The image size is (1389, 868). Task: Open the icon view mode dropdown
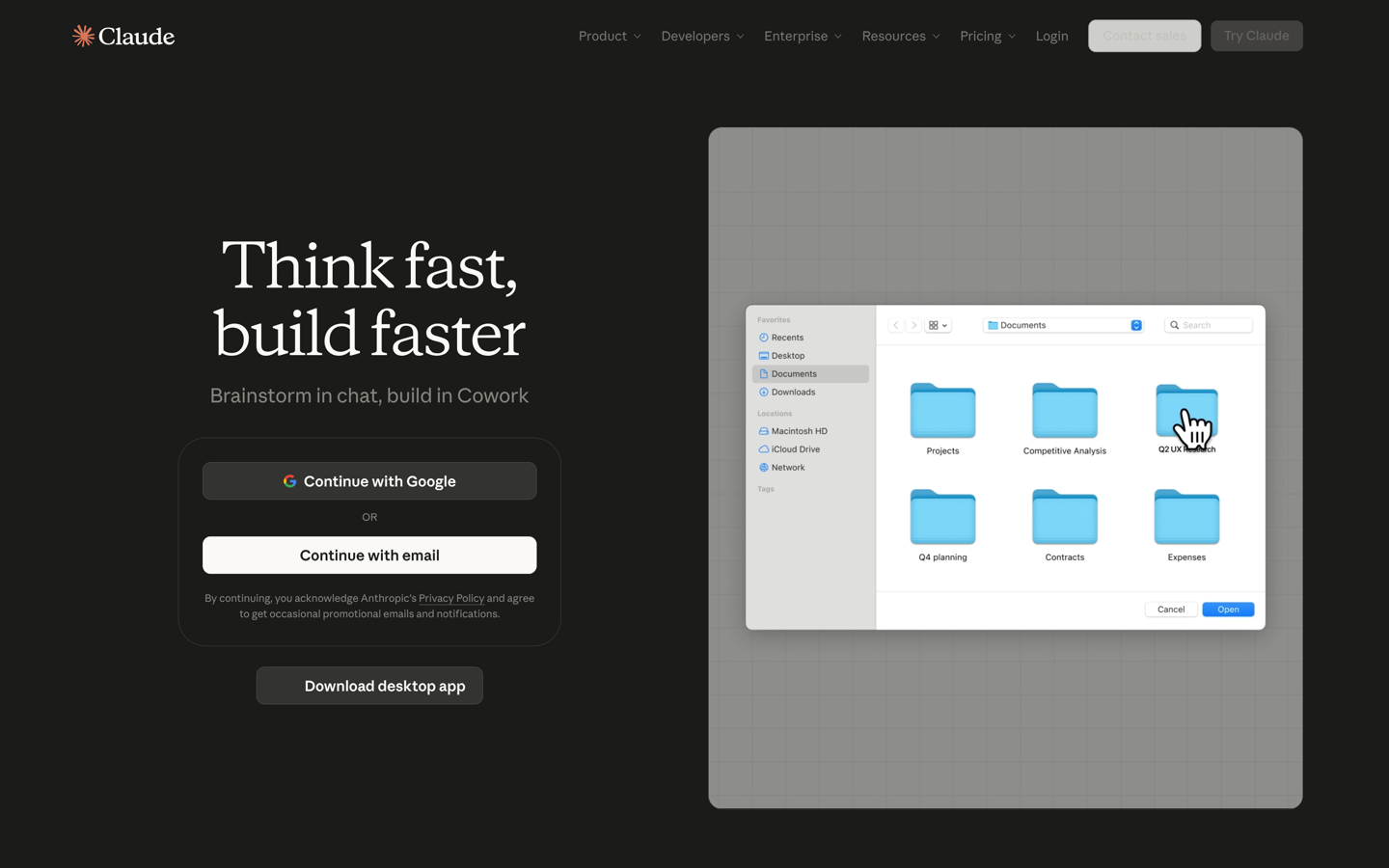click(x=939, y=325)
